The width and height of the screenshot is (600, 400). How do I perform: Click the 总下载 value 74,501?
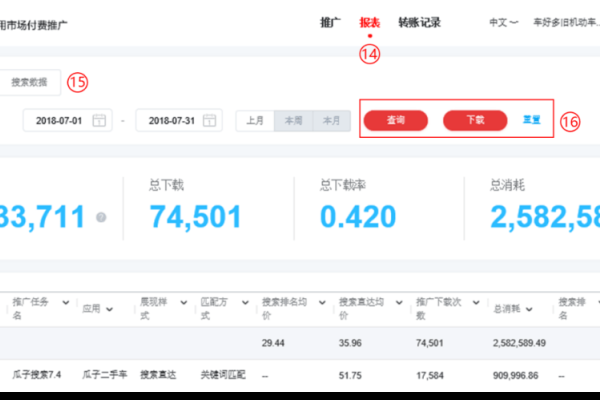[195, 217]
